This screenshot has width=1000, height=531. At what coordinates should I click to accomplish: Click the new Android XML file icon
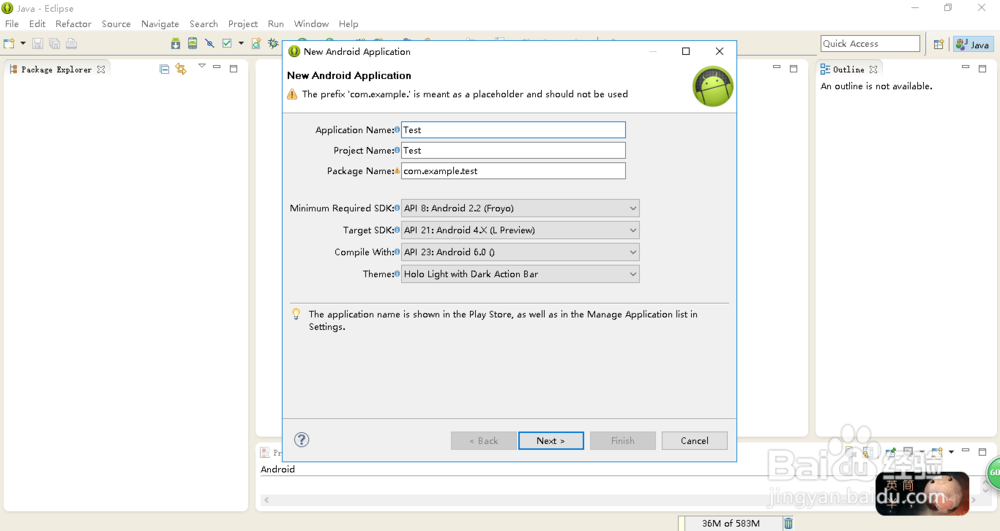(256, 43)
